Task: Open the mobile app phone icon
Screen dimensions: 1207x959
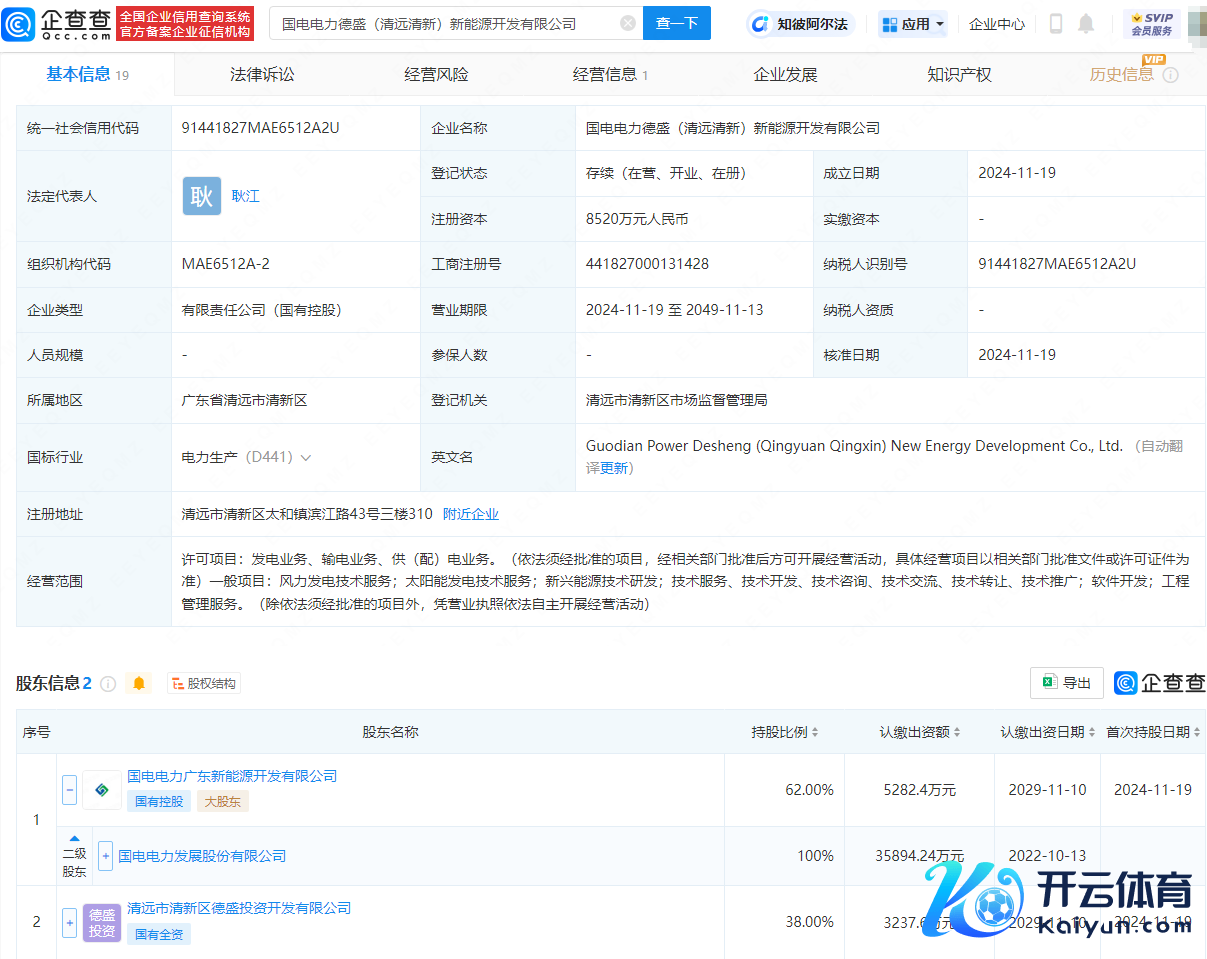Action: pyautogui.click(x=1056, y=24)
